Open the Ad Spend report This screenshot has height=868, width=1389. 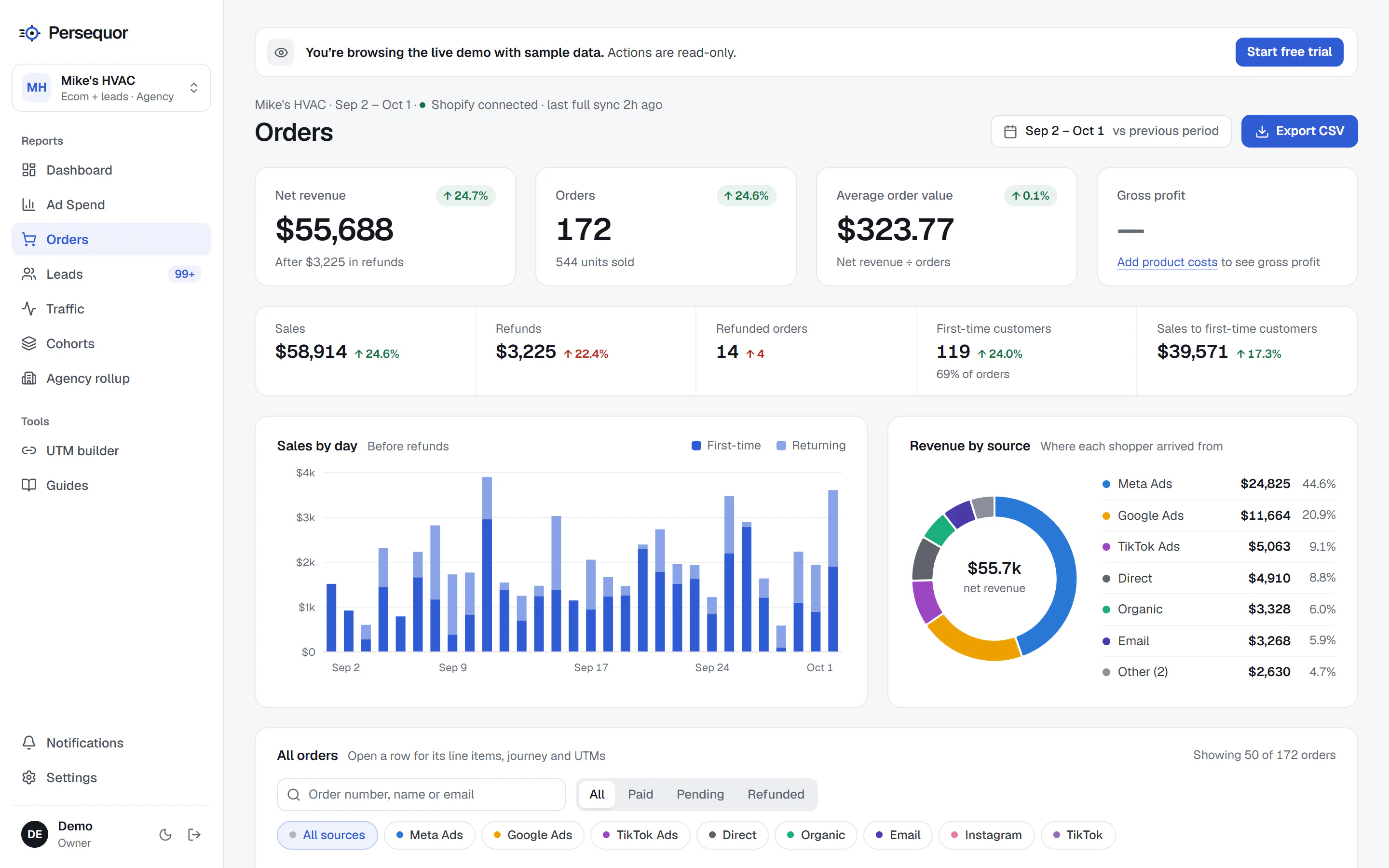111,204
